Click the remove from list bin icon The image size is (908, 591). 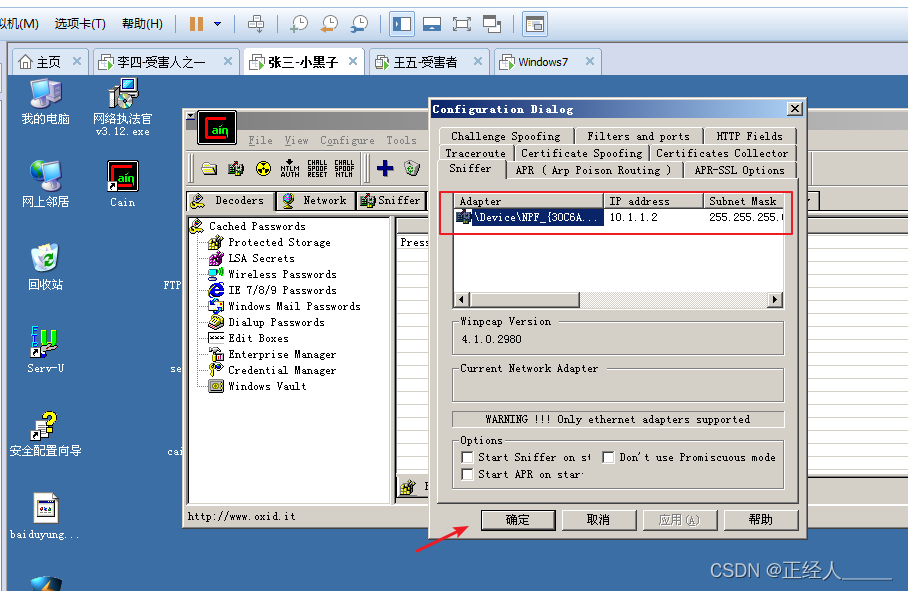412,168
